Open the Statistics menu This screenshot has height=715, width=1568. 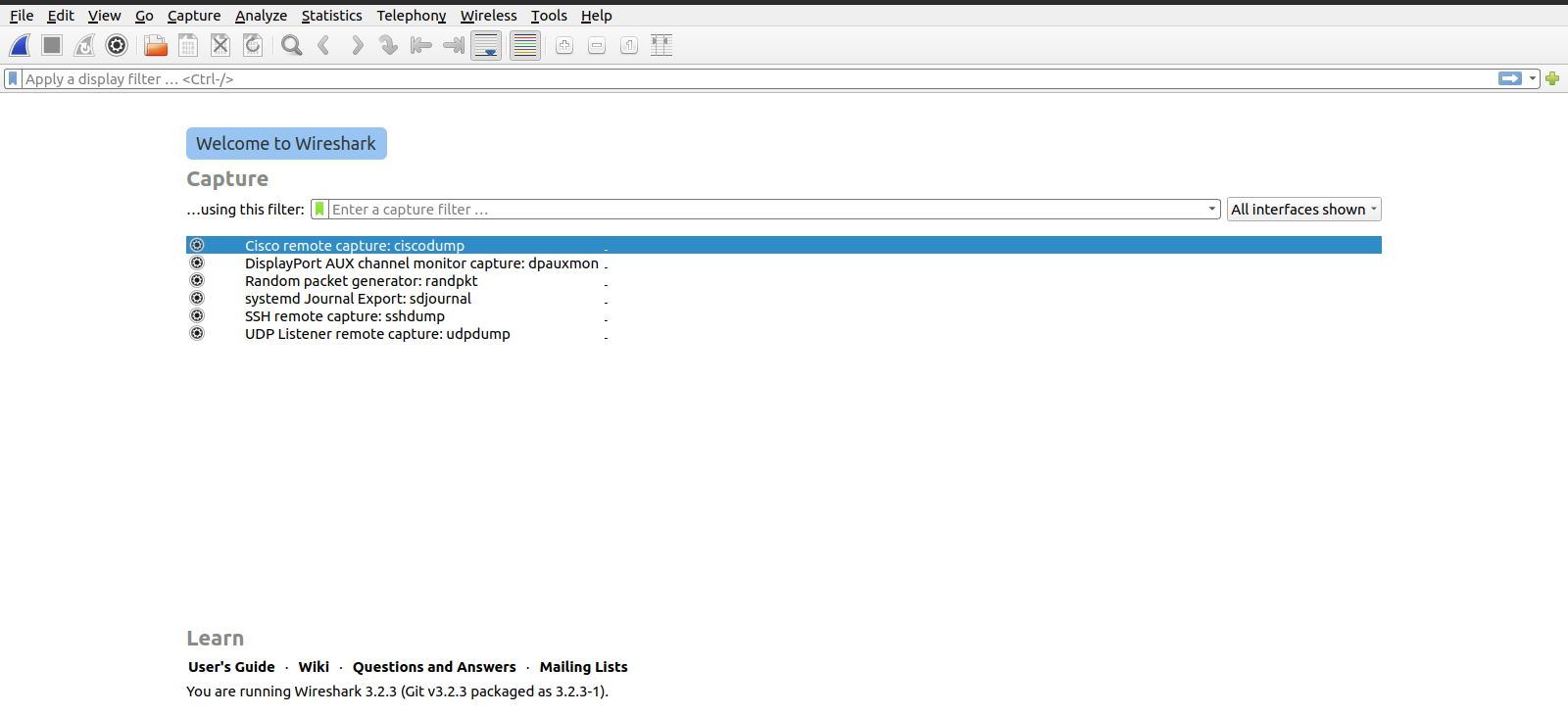coord(331,16)
